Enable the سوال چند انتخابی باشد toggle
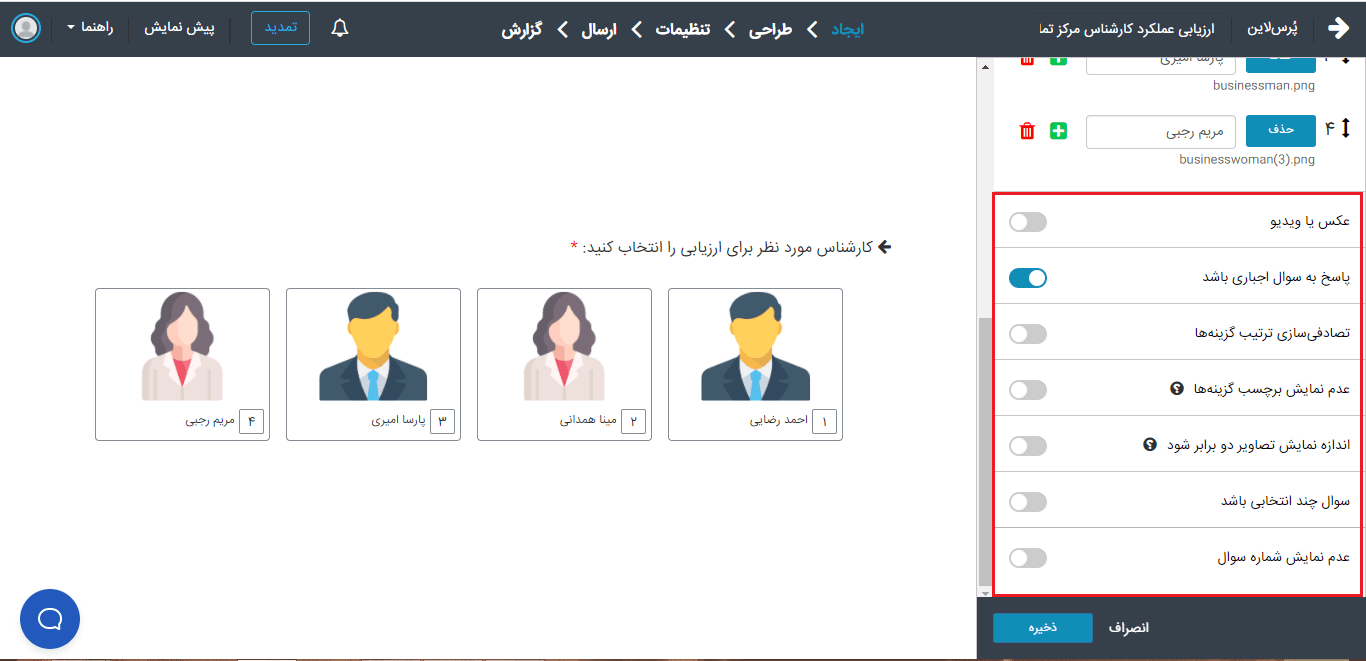The image size is (1366, 661). [x=1028, y=502]
